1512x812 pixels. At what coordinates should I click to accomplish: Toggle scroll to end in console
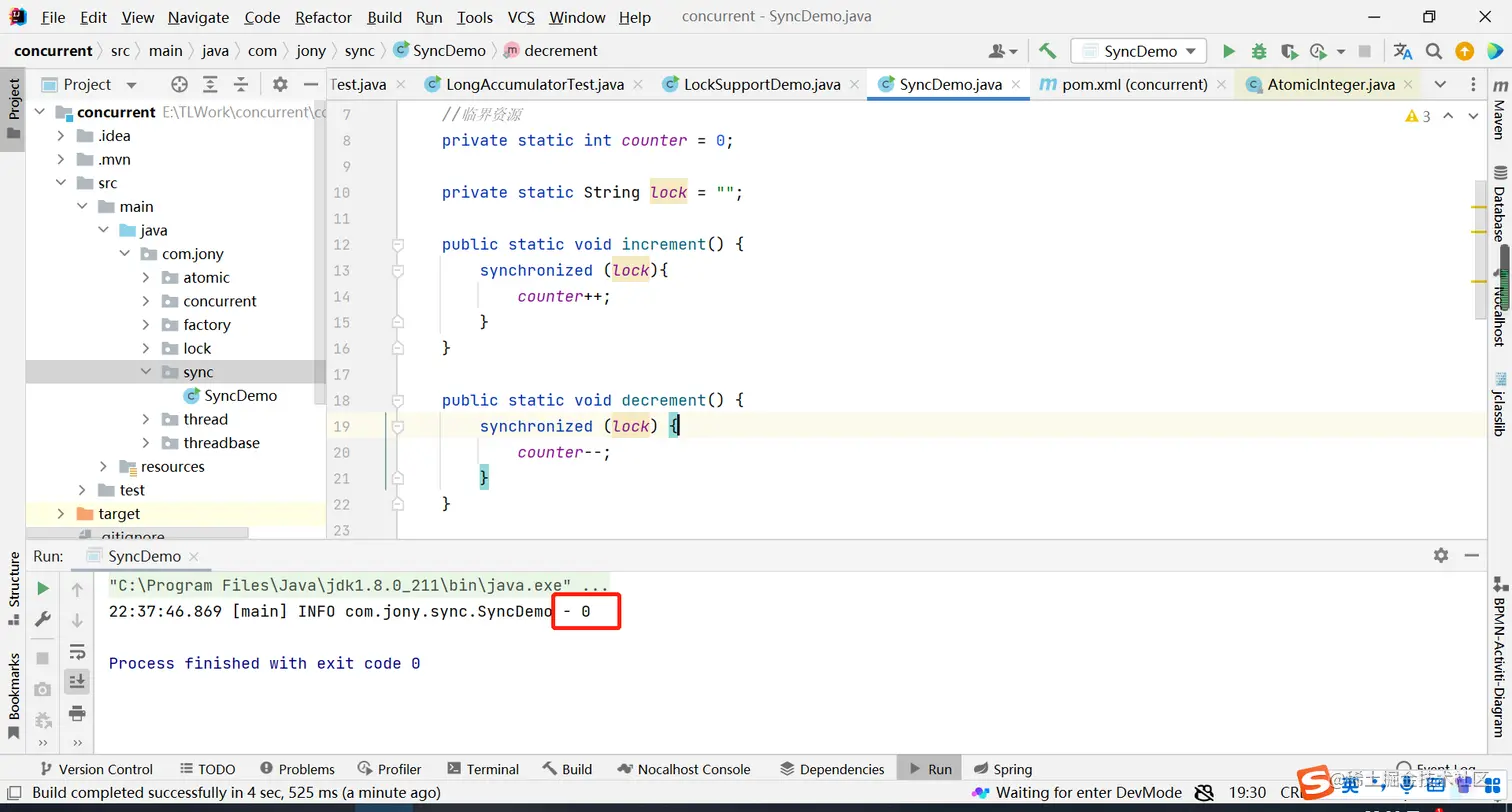77,682
